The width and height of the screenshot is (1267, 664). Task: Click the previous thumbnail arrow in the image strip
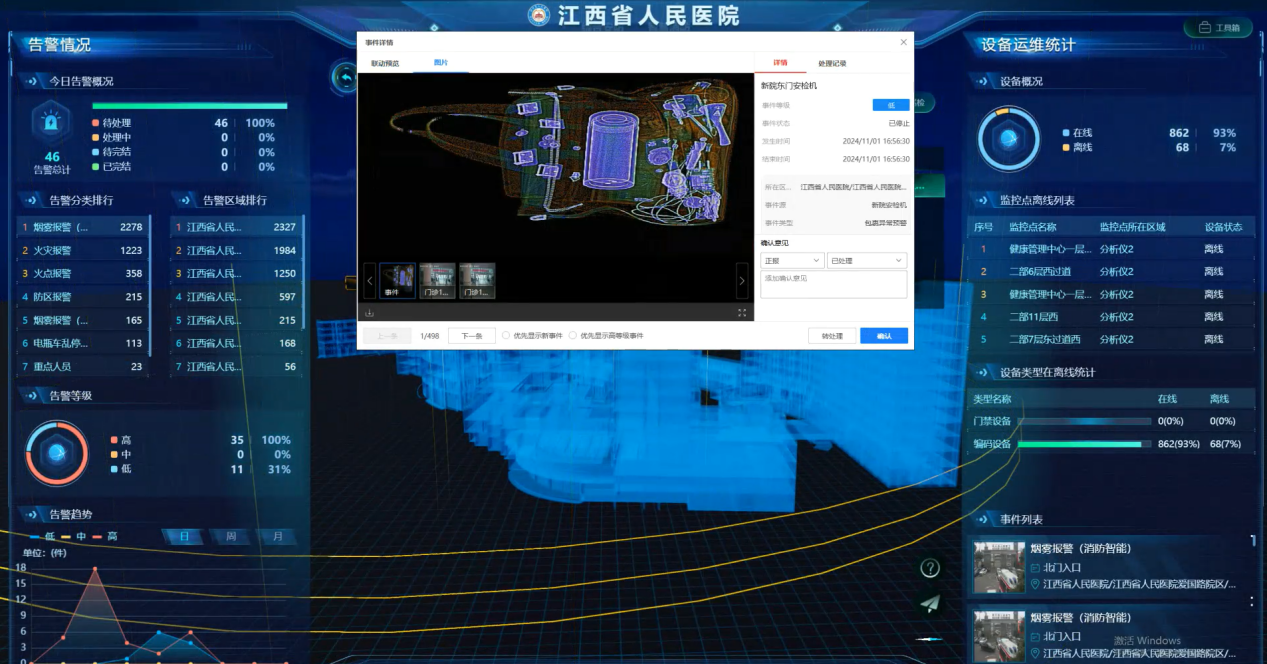point(370,282)
